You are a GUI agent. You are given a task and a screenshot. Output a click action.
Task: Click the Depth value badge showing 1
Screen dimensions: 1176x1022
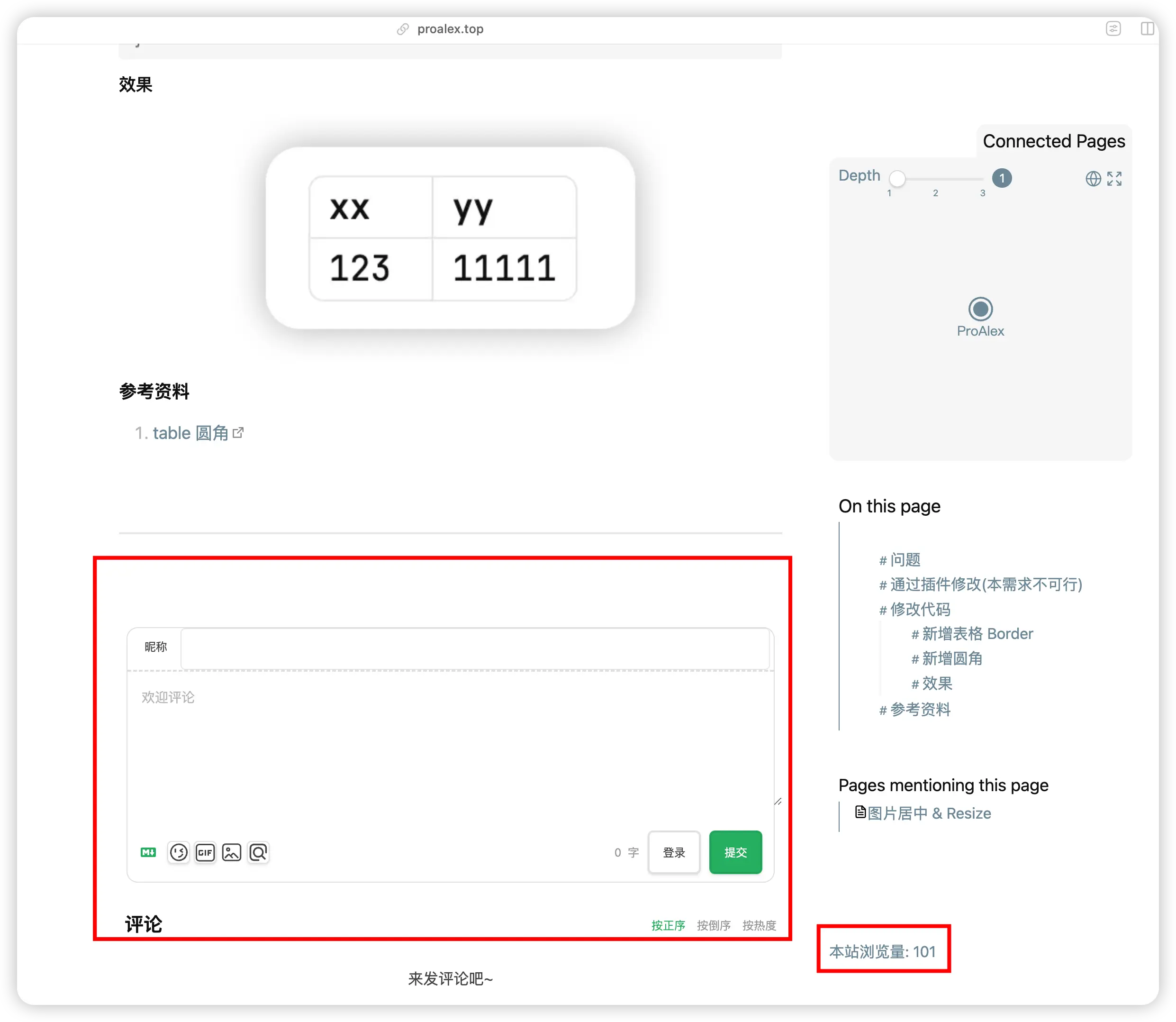[x=1002, y=179]
